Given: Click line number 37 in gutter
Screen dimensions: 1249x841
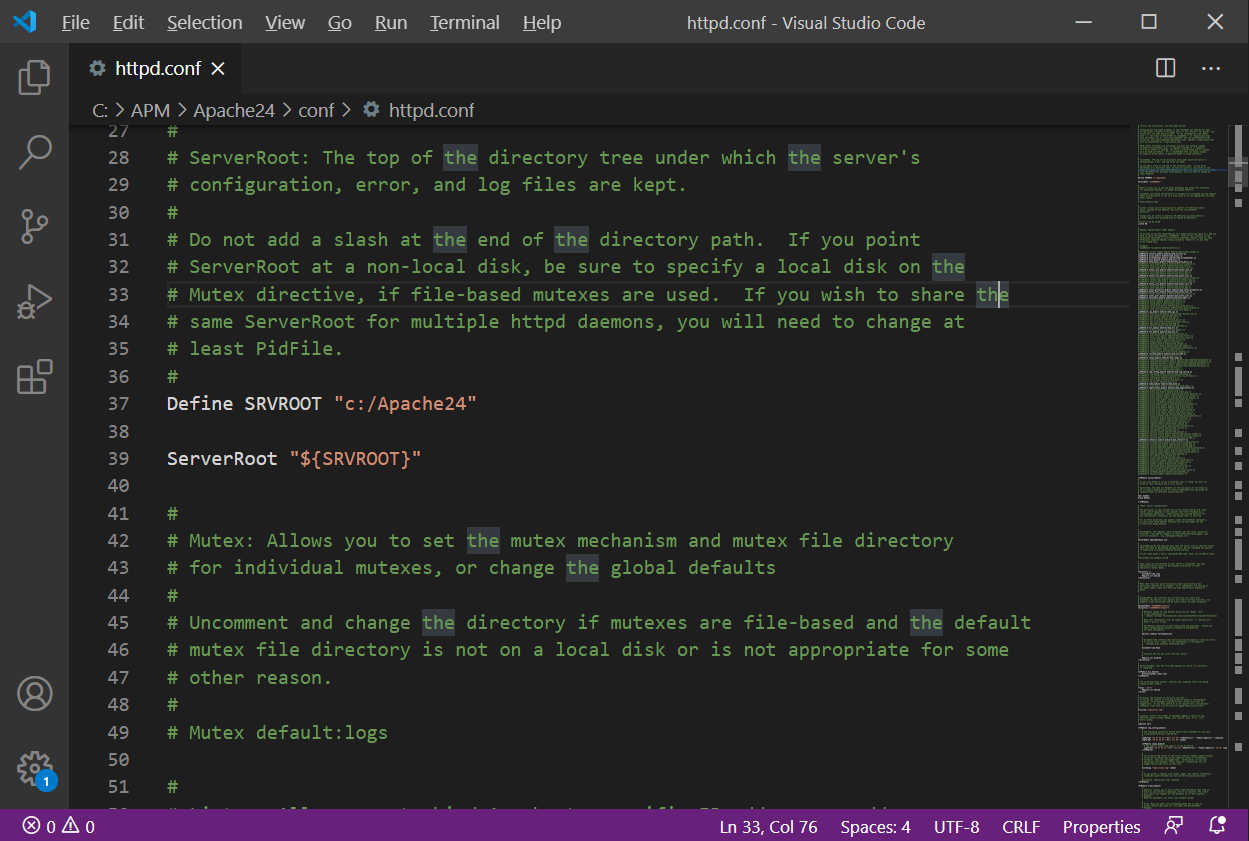Looking at the screenshot, I should (x=119, y=404).
